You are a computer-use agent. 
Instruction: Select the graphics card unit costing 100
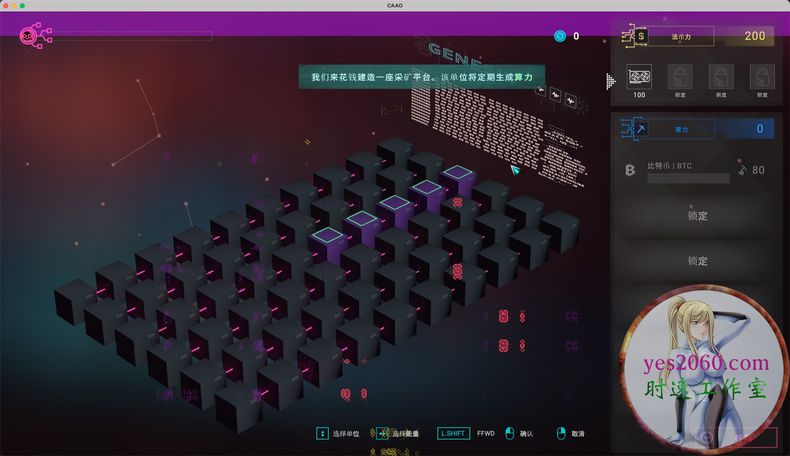click(x=639, y=76)
